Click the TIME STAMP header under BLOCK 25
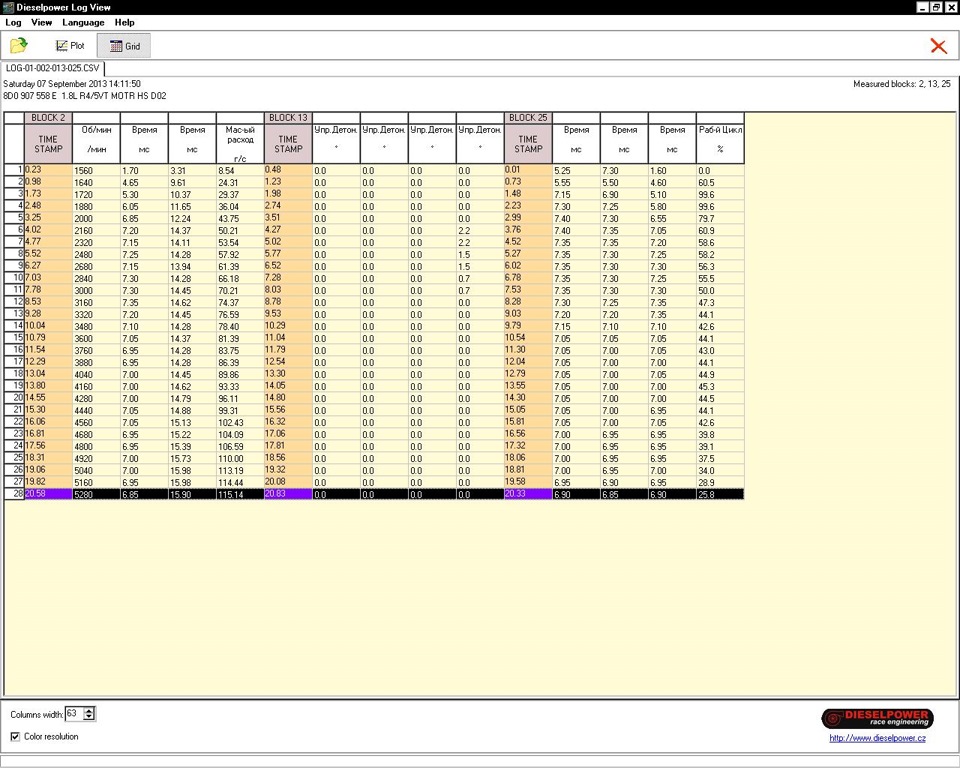The height and width of the screenshot is (768, 960). pyautogui.click(x=528, y=144)
